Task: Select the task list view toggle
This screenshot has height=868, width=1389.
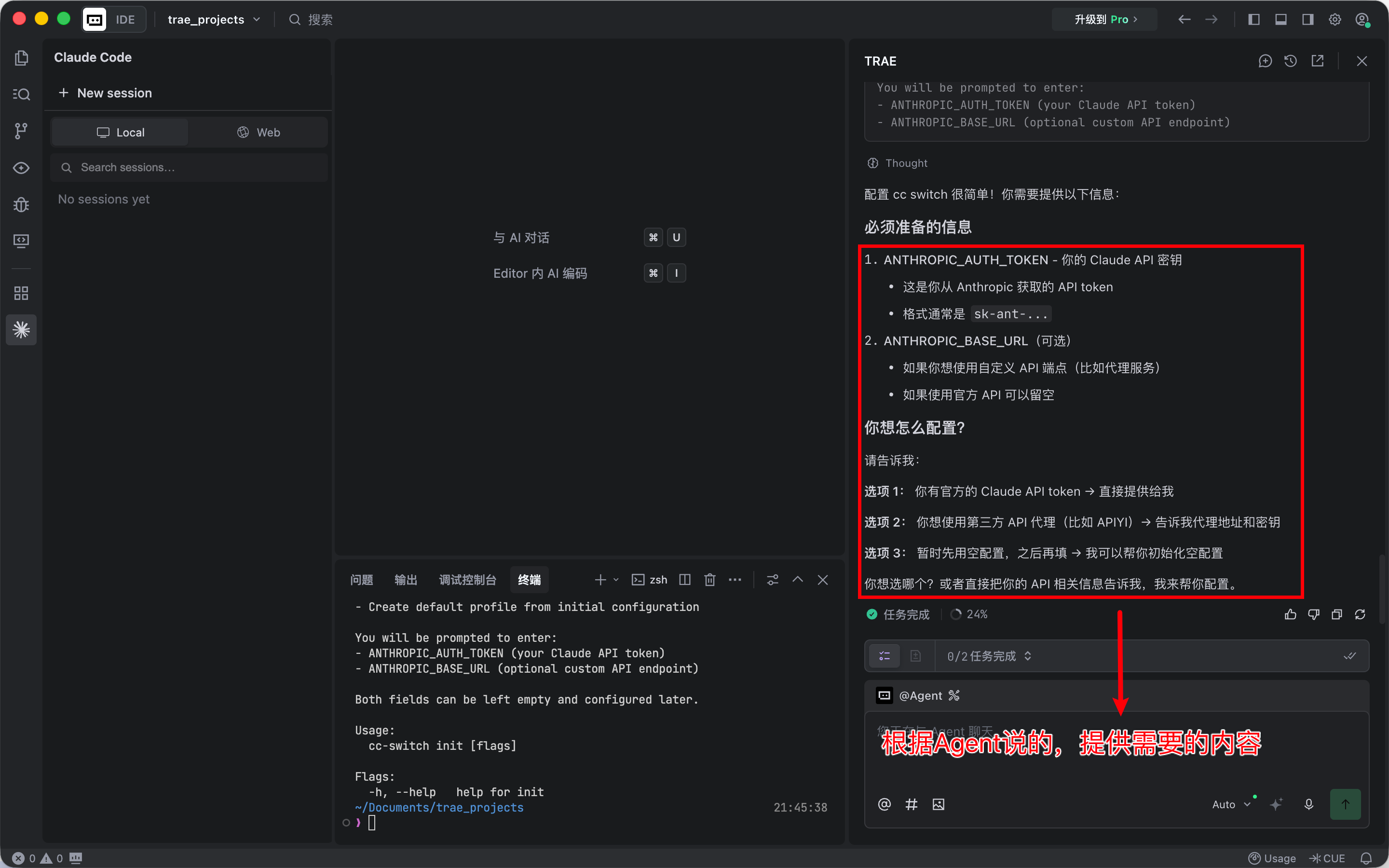Action: pos(885,656)
